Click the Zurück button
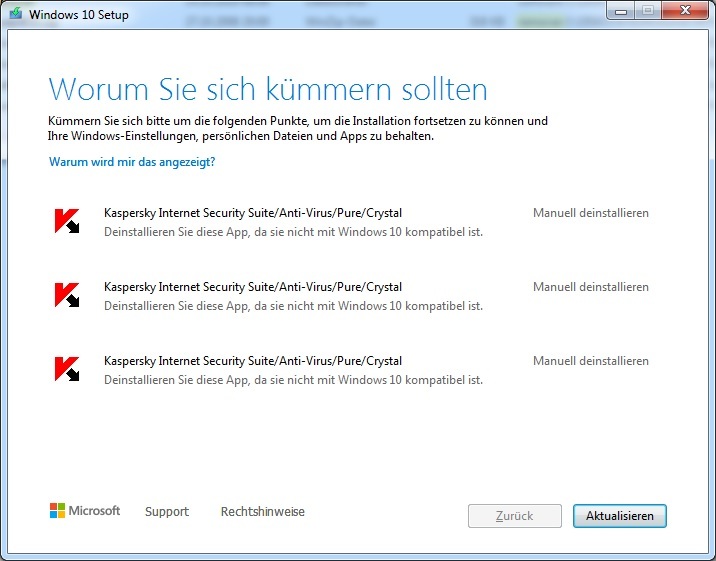This screenshot has height=561, width=716. click(x=515, y=516)
